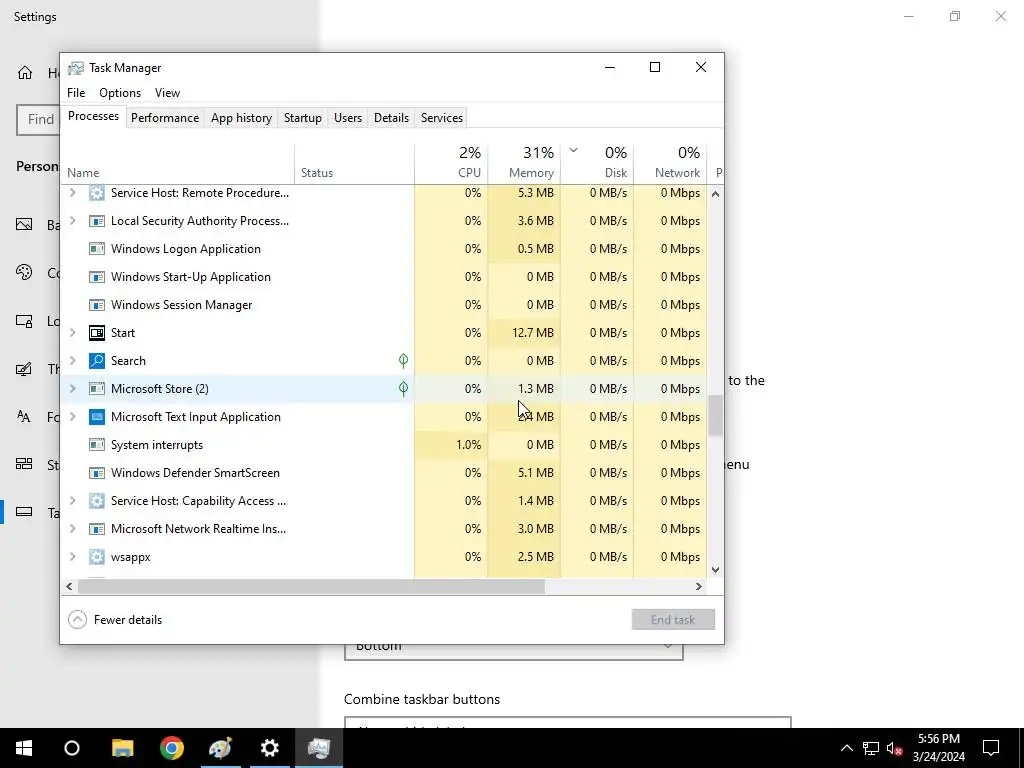Click the Home icon in Settings window
The width and height of the screenshot is (1024, 768).
(25, 72)
